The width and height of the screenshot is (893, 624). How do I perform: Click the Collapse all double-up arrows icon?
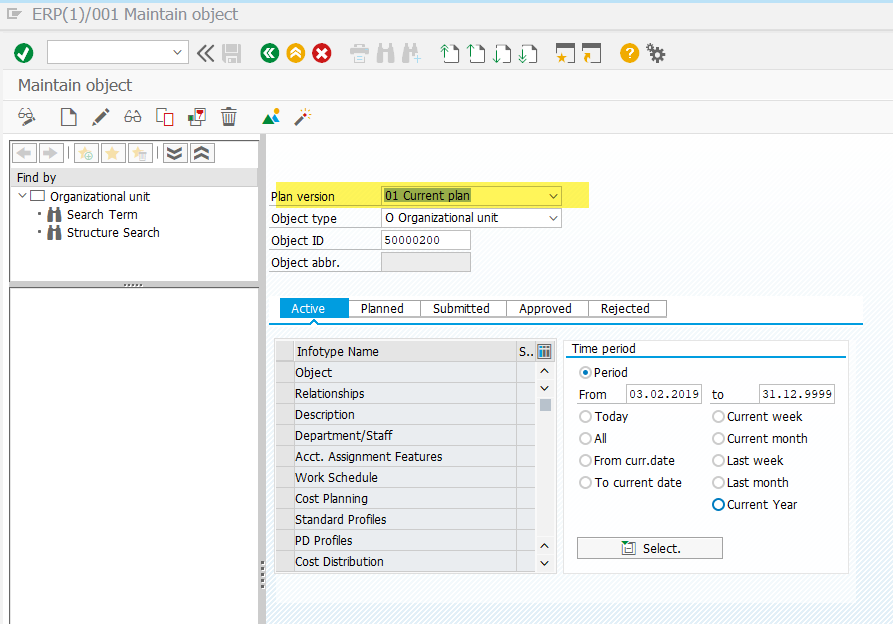[202, 153]
